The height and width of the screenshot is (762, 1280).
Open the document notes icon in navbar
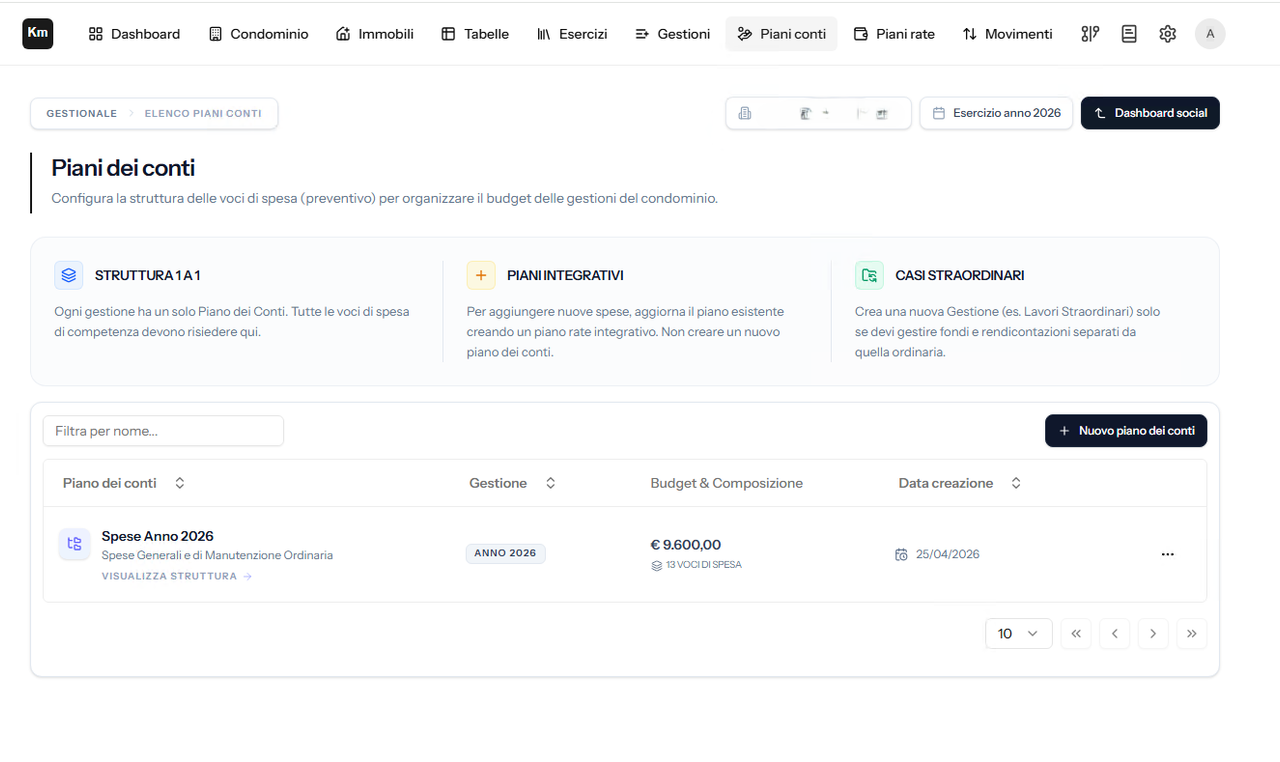click(x=1129, y=34)
